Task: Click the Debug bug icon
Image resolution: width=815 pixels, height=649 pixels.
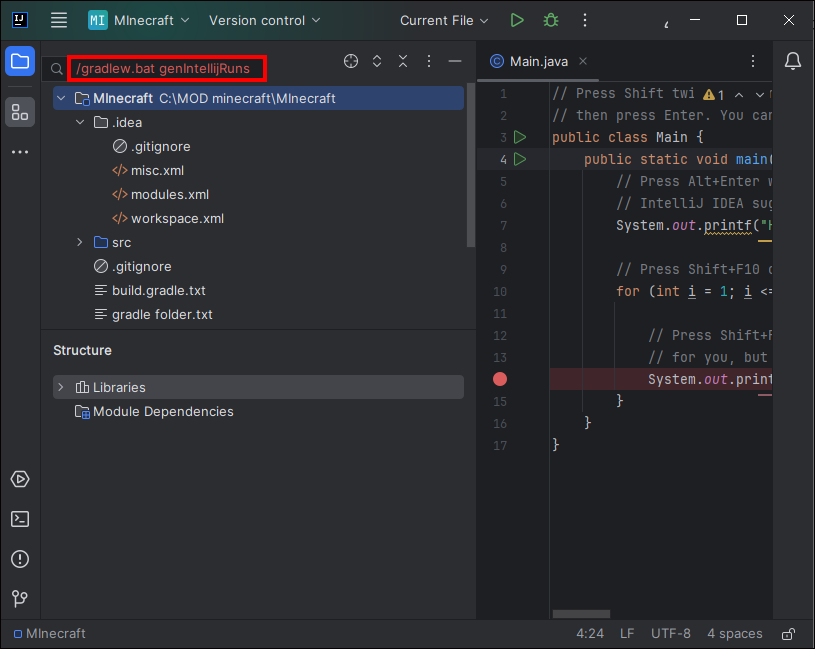Action: [x=550, y=20]
